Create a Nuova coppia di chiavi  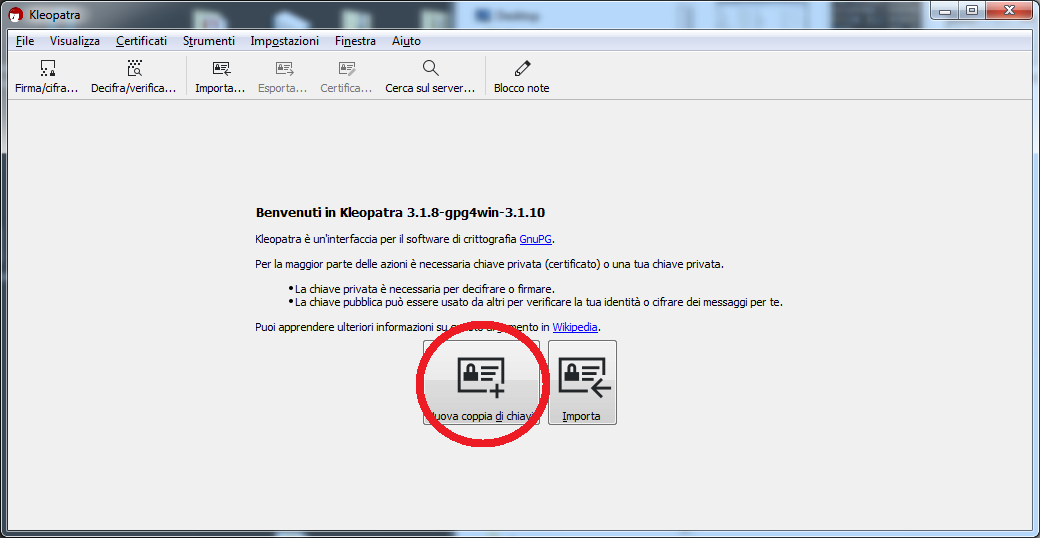pyautogui.click(x=481, y=382)
